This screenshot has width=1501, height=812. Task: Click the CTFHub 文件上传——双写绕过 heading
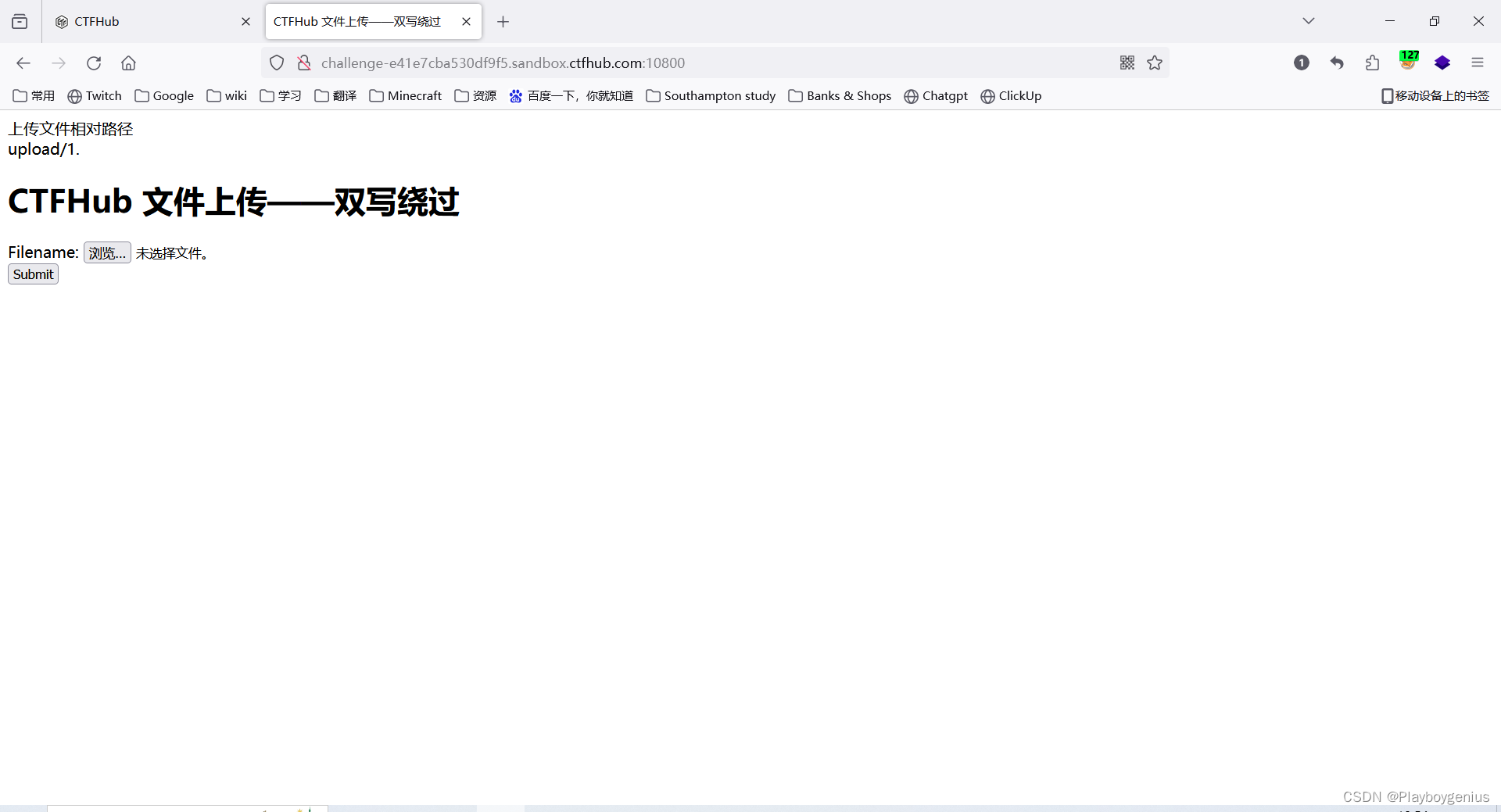pyautogui.click(x=233, y=202)
